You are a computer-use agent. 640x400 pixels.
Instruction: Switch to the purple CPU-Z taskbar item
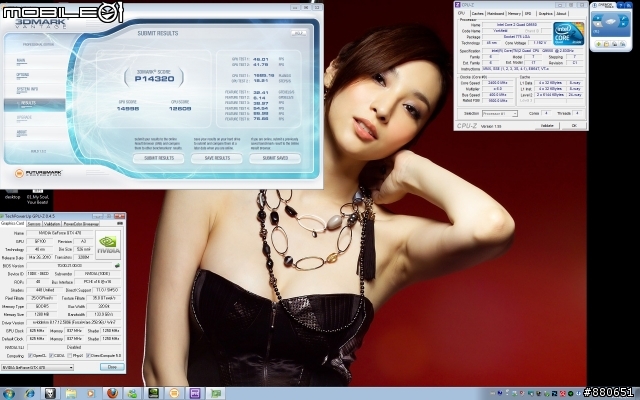tap(195, 393)
